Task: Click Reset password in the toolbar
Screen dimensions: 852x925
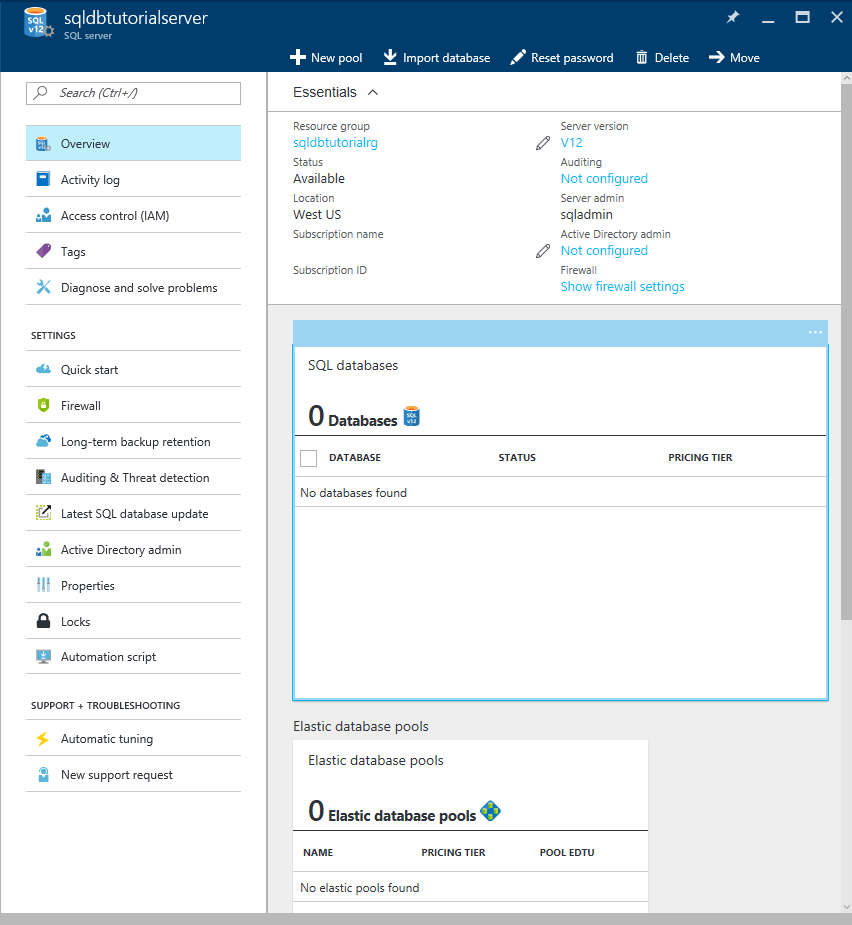Action: click(x=562, y=58)
